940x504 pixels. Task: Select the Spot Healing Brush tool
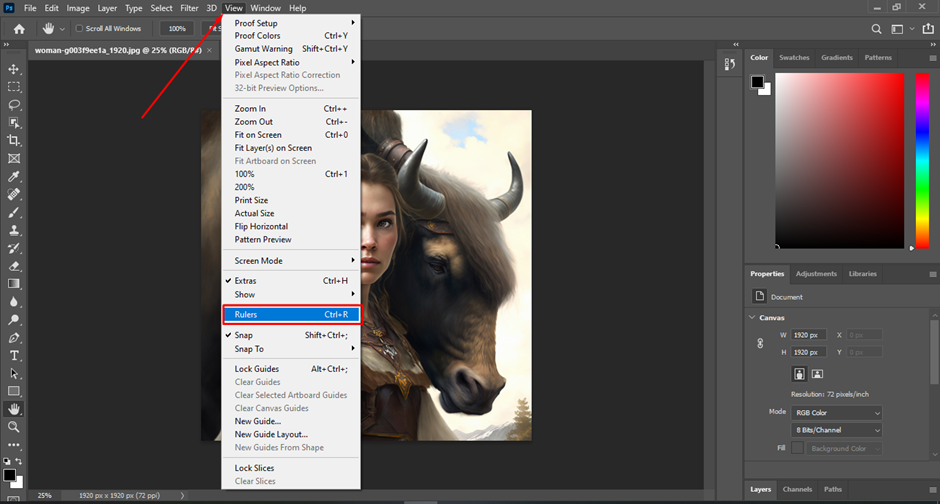tap(14, 194)
